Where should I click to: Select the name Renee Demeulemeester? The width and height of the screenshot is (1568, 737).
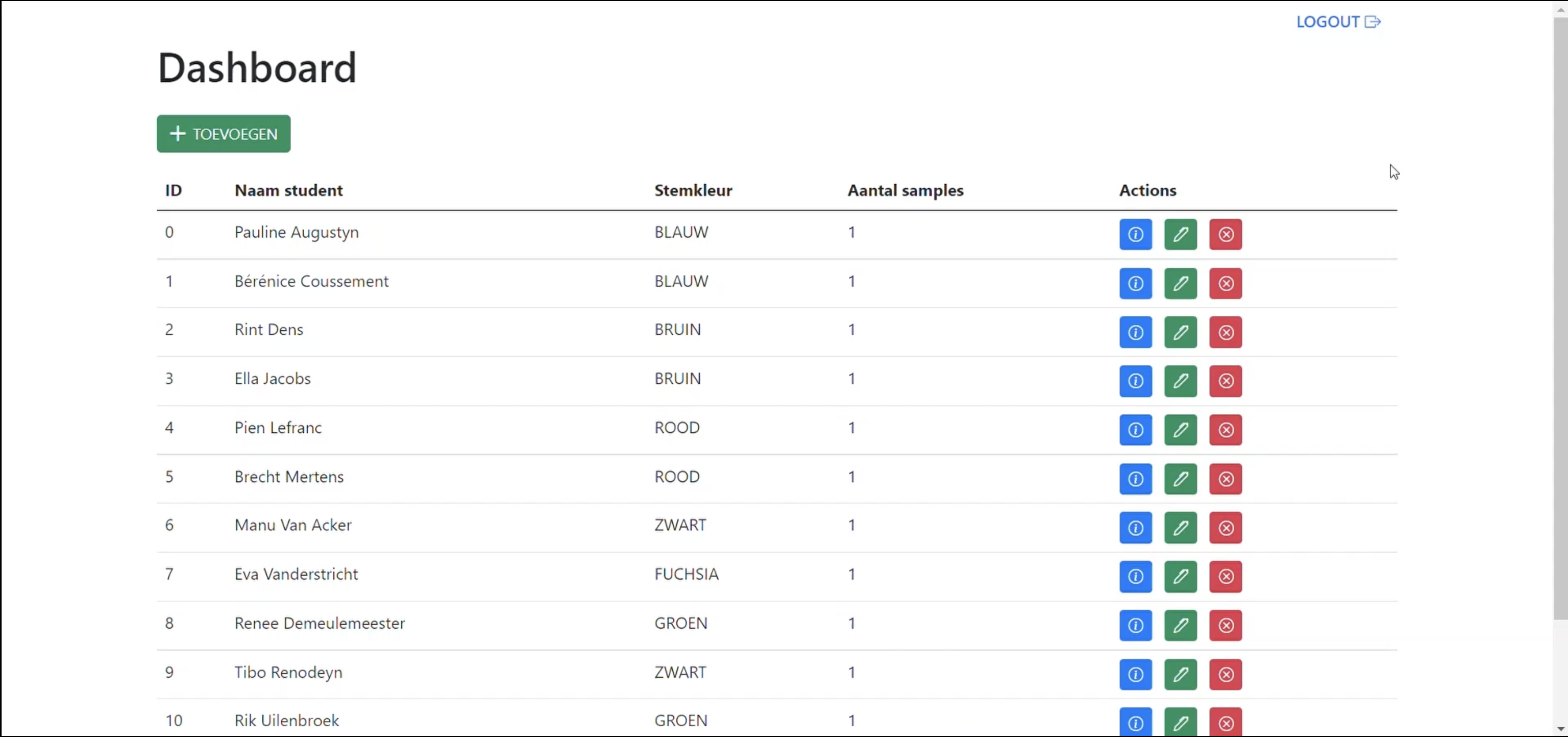(x=320, y=623)
